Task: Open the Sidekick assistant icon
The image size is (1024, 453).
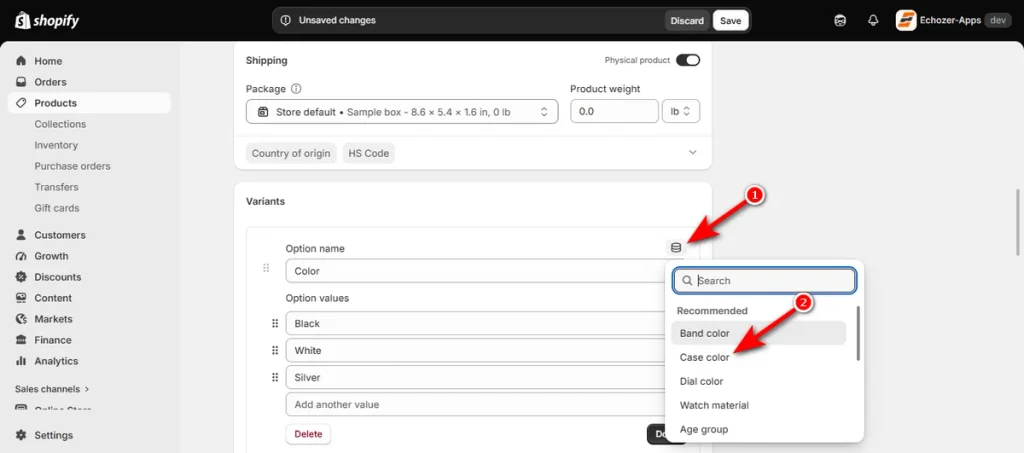Action: (x=840, y=21)
